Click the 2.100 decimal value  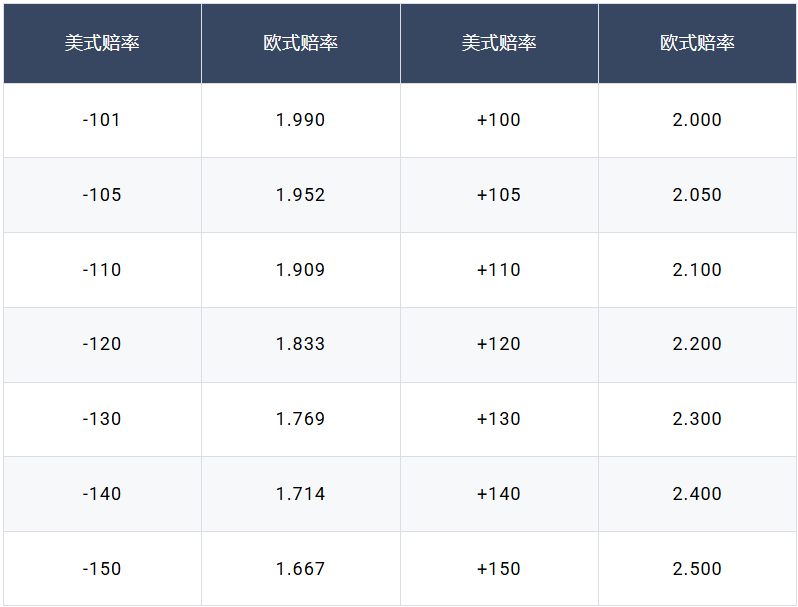[x=697, y=270]
